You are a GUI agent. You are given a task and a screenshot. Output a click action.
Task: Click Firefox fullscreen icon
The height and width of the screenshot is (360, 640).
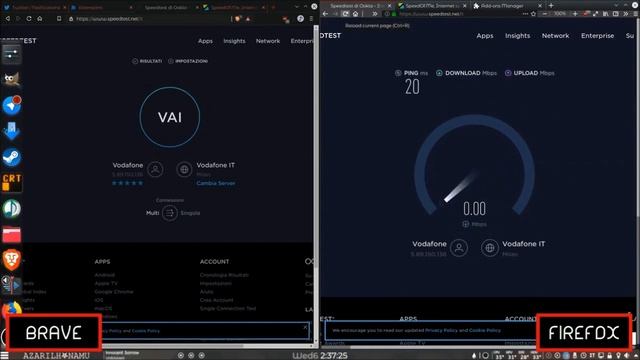click(596, 13)
